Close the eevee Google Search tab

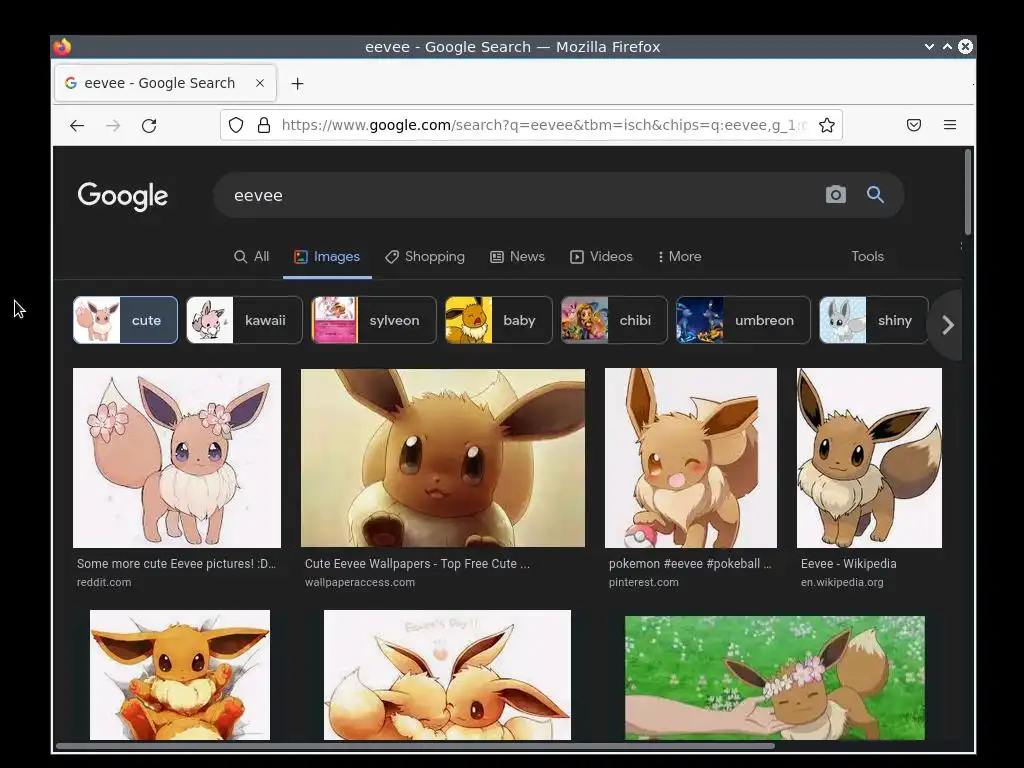pos(260,83)
